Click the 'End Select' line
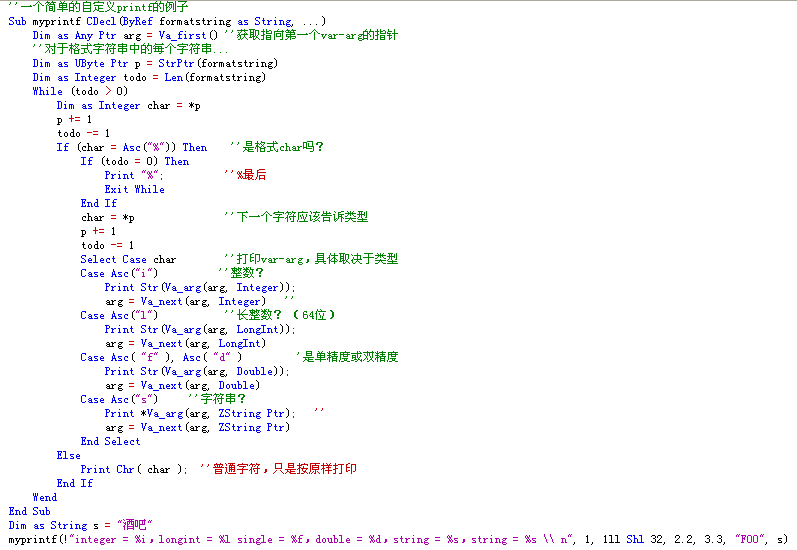 pyautogui.click(x=110, y=442)
